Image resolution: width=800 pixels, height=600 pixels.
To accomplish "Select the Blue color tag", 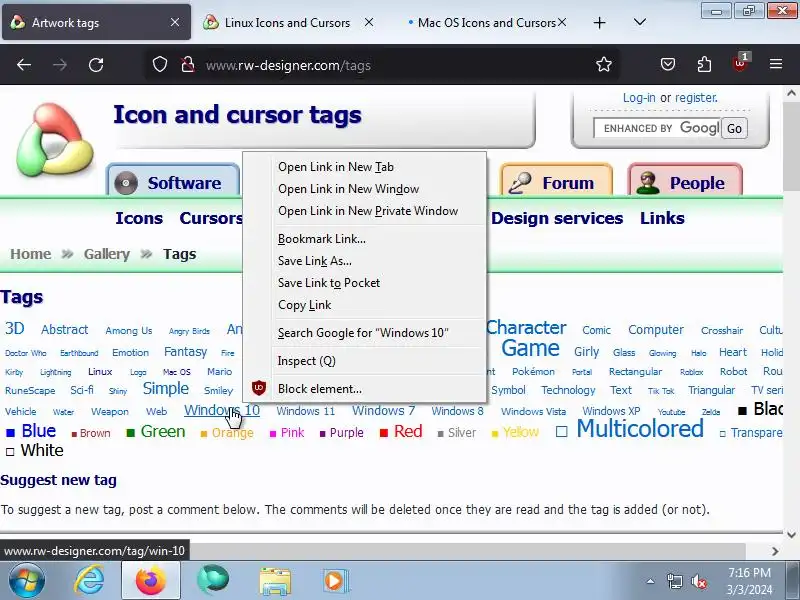I will (x=38, y=431).
